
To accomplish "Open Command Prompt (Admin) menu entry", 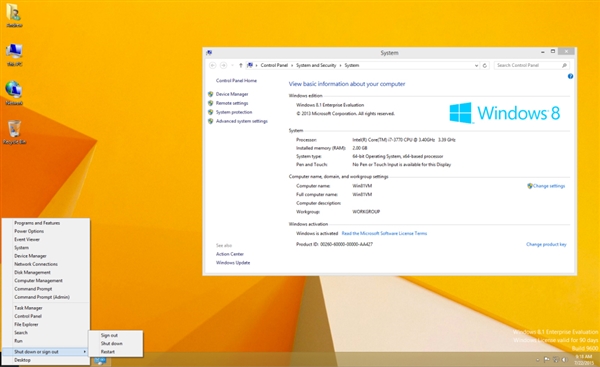I will [x=42, y=297].
